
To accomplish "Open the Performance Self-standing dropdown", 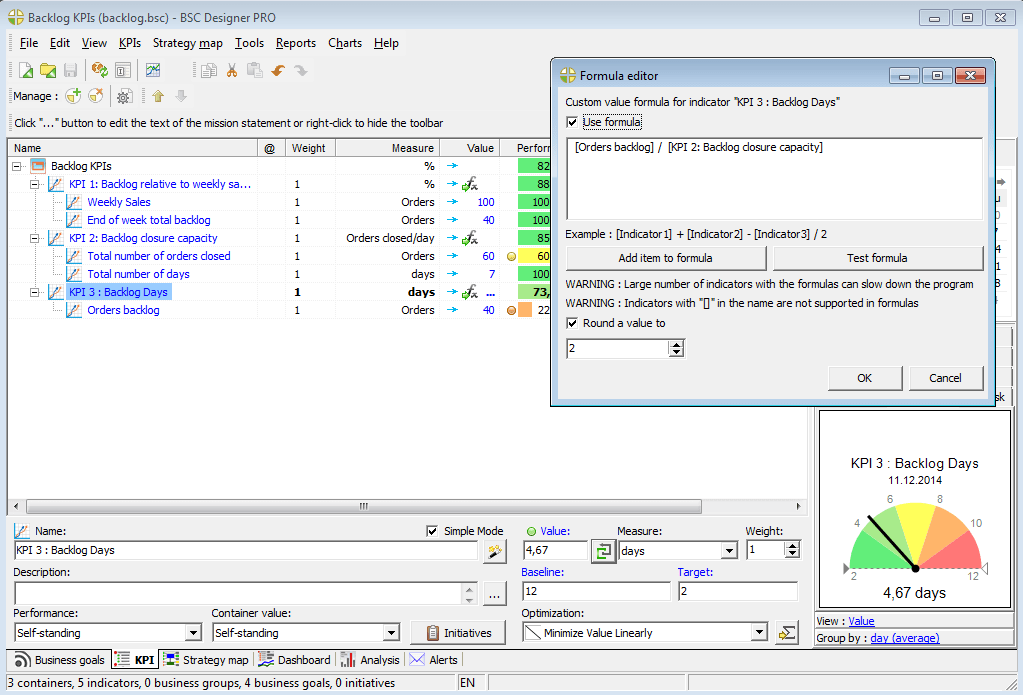I will tap(192, 633).
